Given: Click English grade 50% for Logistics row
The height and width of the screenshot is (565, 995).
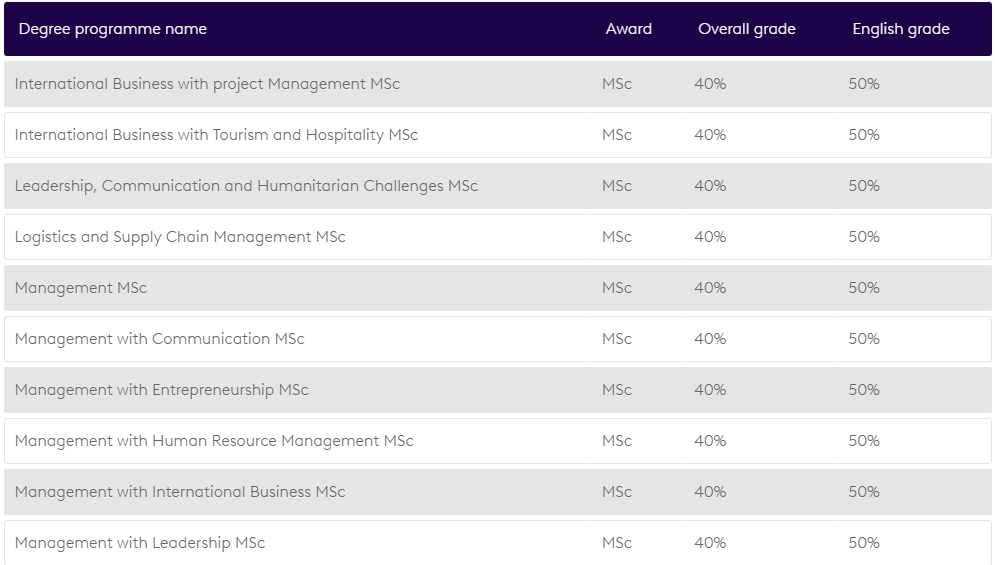Looking at the screenshot, I should click(x=864, y=237).
